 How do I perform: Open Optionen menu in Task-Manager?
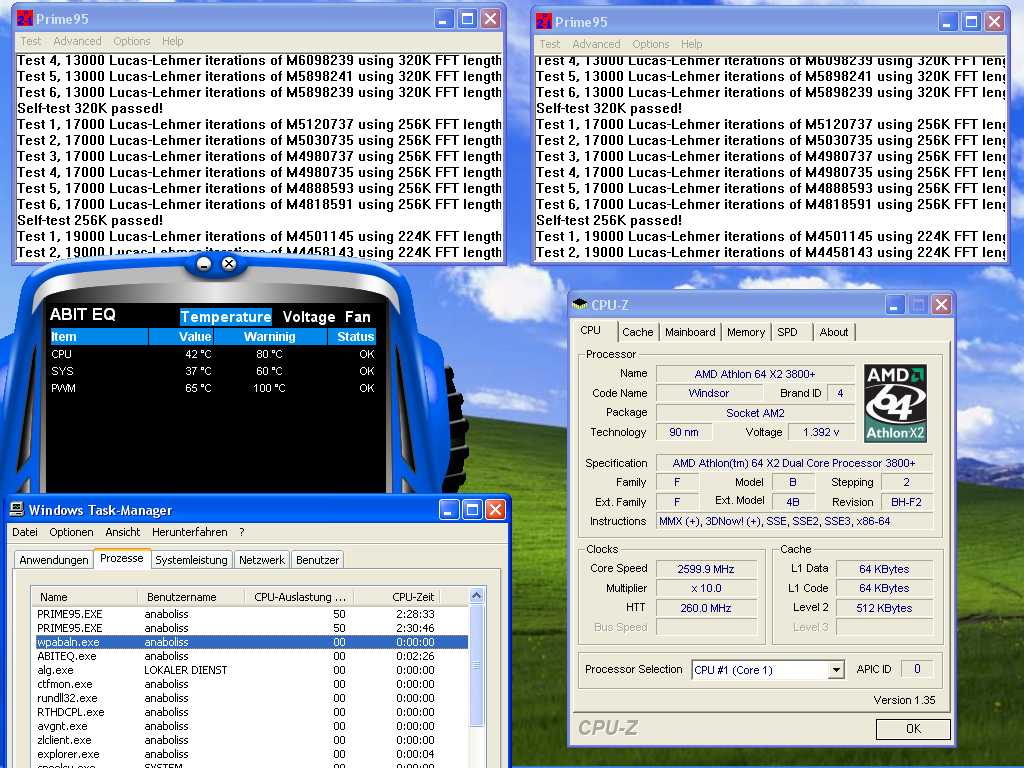coord(71,532)
